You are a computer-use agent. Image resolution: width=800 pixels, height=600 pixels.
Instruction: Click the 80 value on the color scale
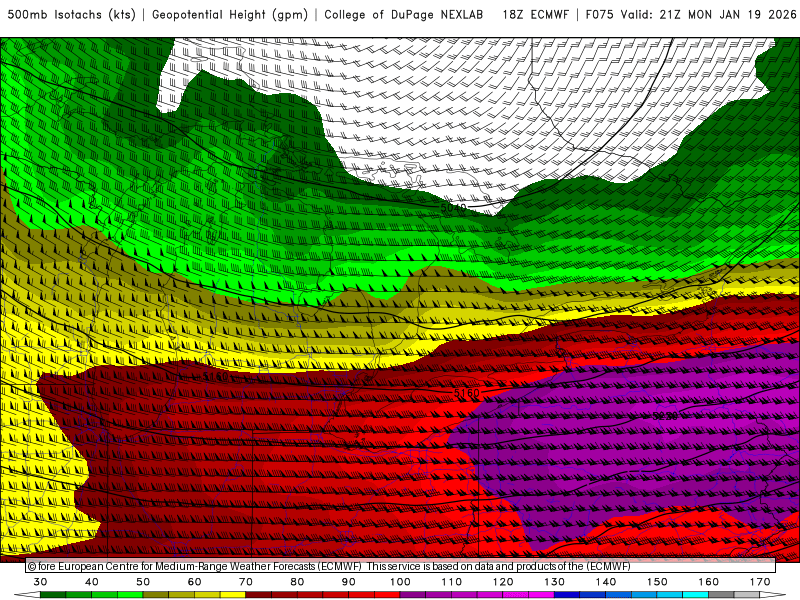click(x=297, y=582)
